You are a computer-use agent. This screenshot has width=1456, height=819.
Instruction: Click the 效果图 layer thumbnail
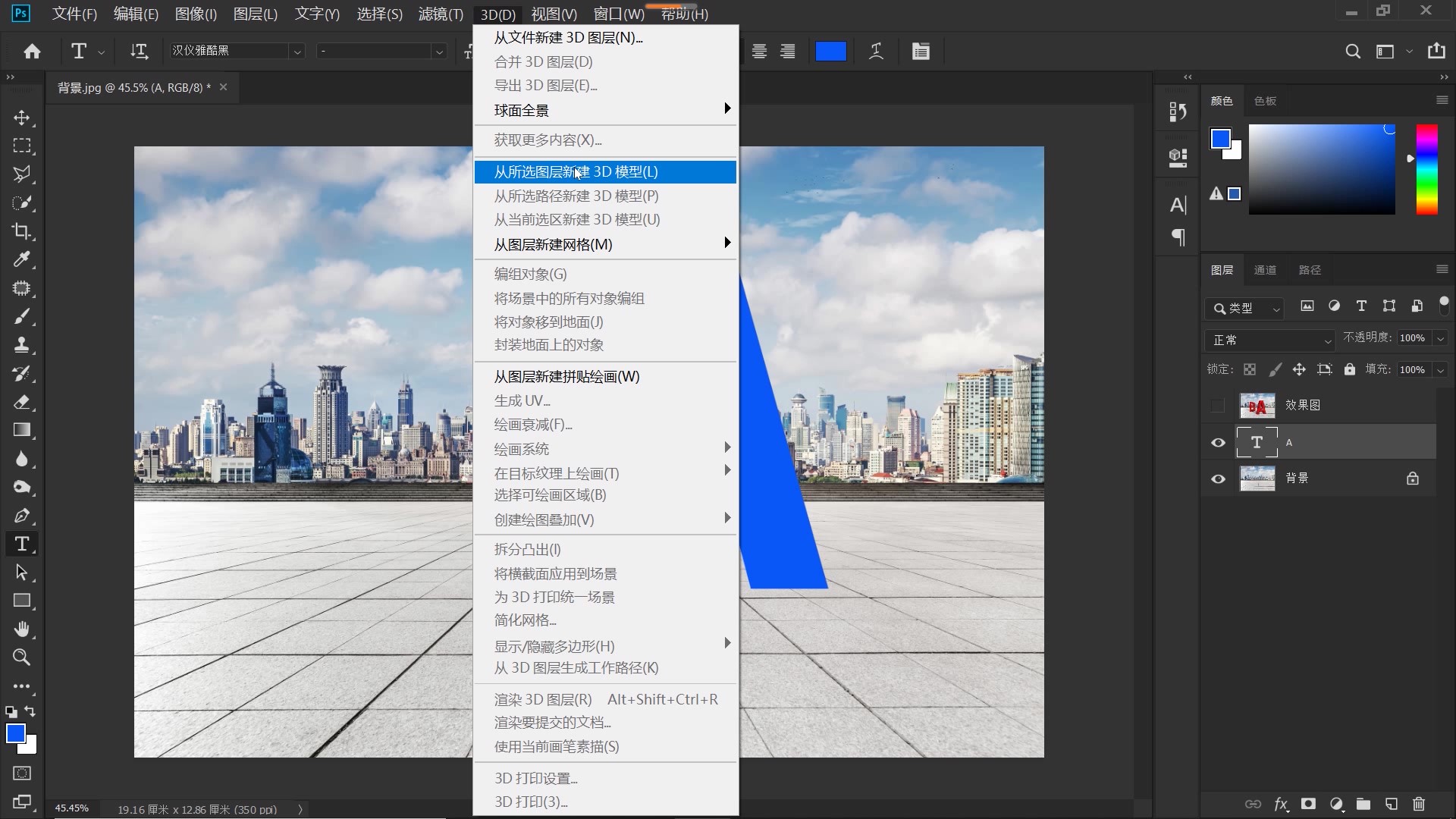pos(1257,406)
